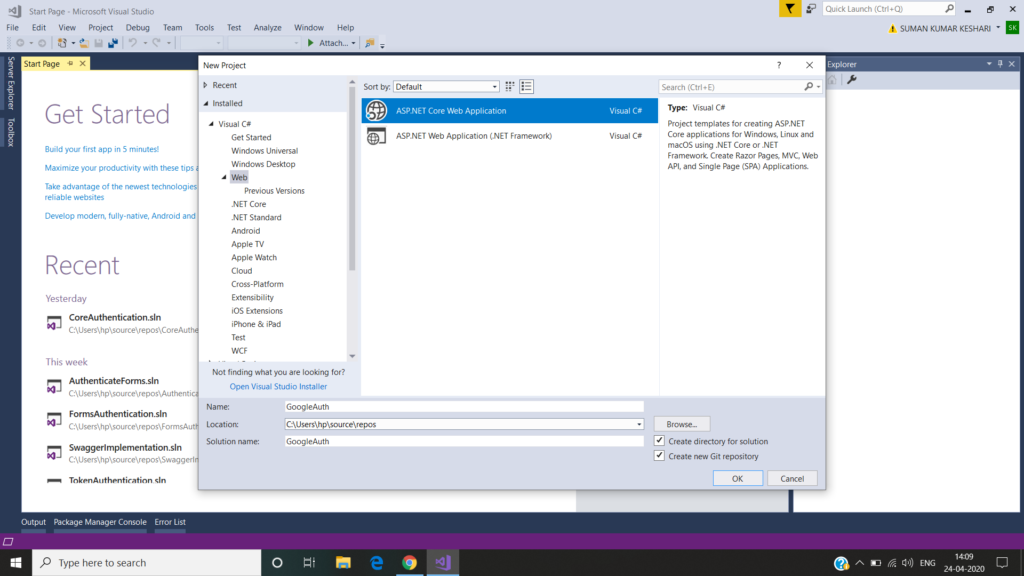Click the Find in Files toolbar icon
Image resolution: width=1024 pixels, height=576 pixels.
tap(370, 43)
